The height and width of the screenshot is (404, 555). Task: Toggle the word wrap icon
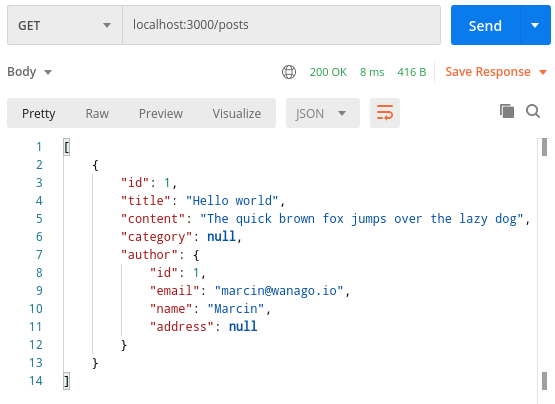pyautogui.click(x=385, y=113)
